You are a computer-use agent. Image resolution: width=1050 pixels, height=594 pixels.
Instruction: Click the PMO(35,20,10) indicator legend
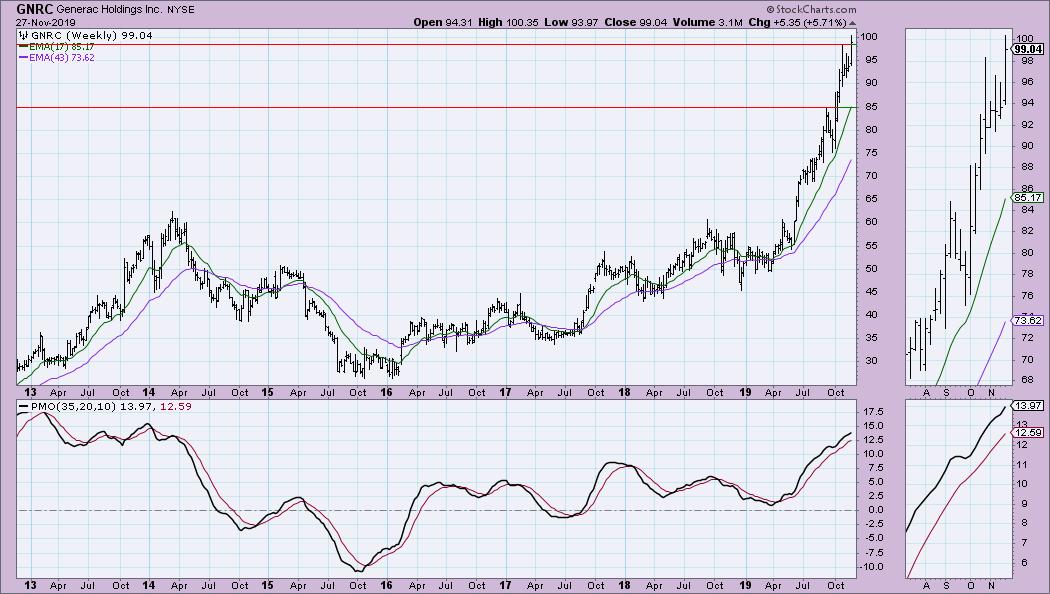(x=86, y=406)
